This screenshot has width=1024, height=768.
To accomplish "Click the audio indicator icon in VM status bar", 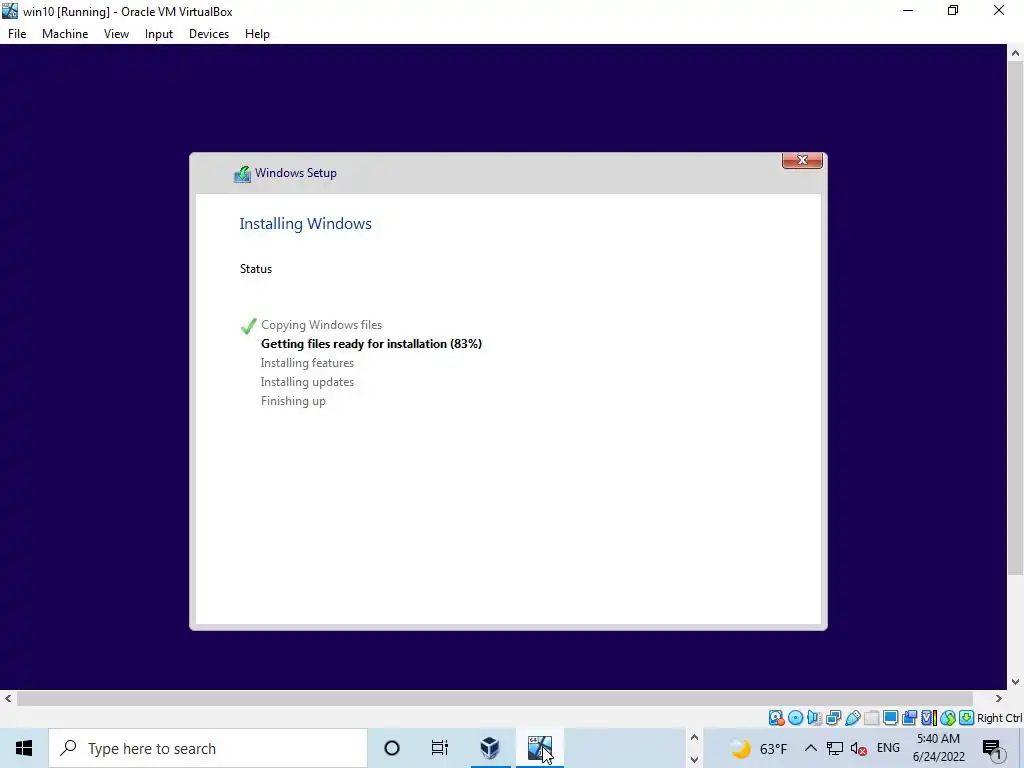I will pyautogui.click(x=814, y=718).
